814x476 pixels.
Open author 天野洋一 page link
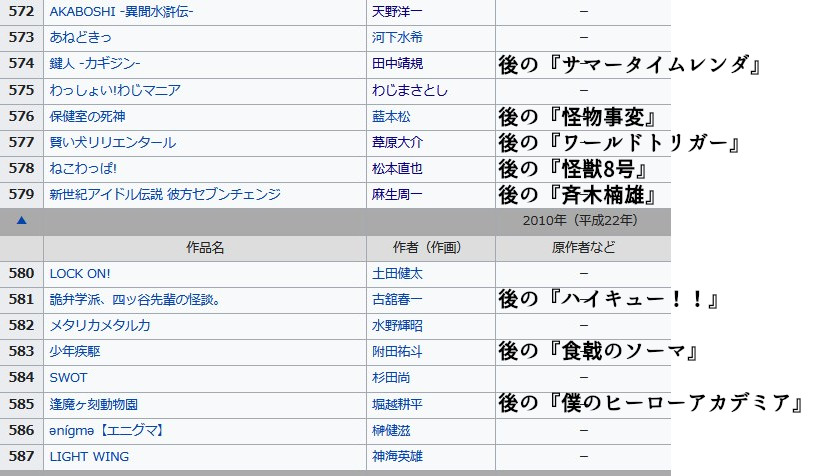(x=397, y=11)
